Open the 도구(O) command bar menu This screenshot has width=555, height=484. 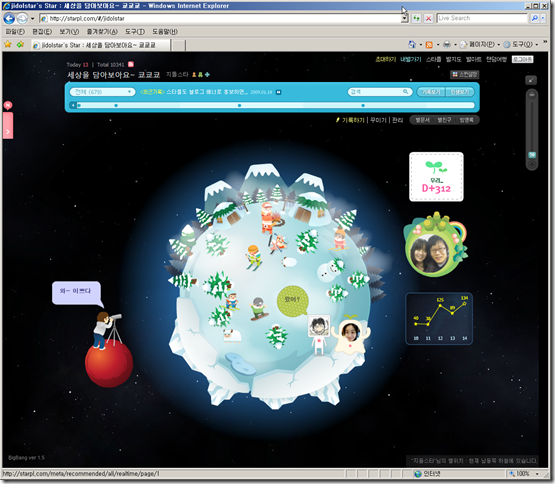[521, 45]
